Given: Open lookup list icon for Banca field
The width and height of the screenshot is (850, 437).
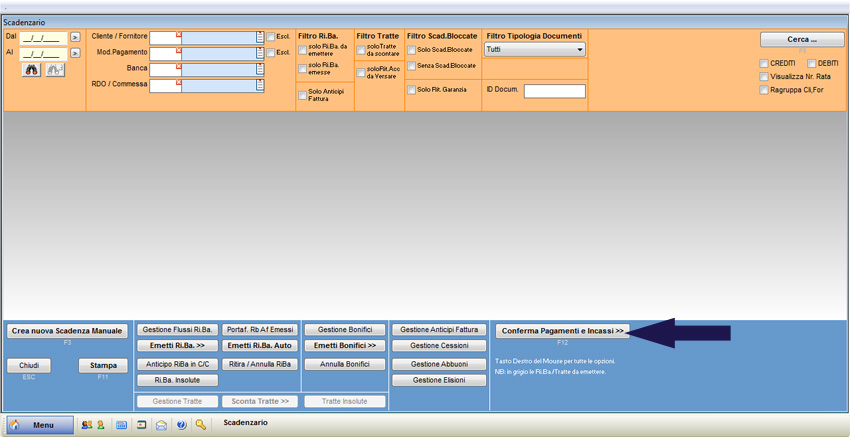Looking at the screenshot, I should tap(260, 69).
